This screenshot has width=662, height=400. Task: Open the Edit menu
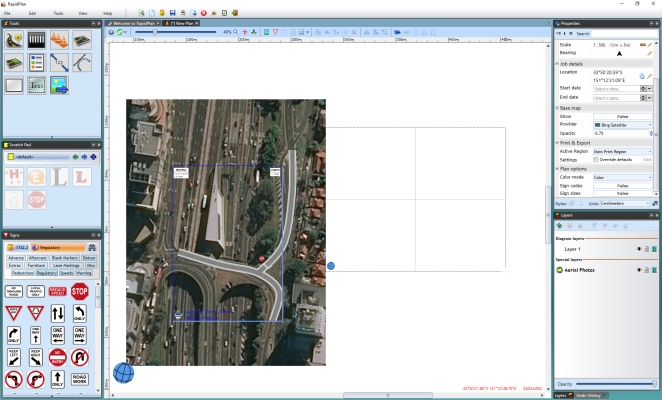tap(32, 13)
